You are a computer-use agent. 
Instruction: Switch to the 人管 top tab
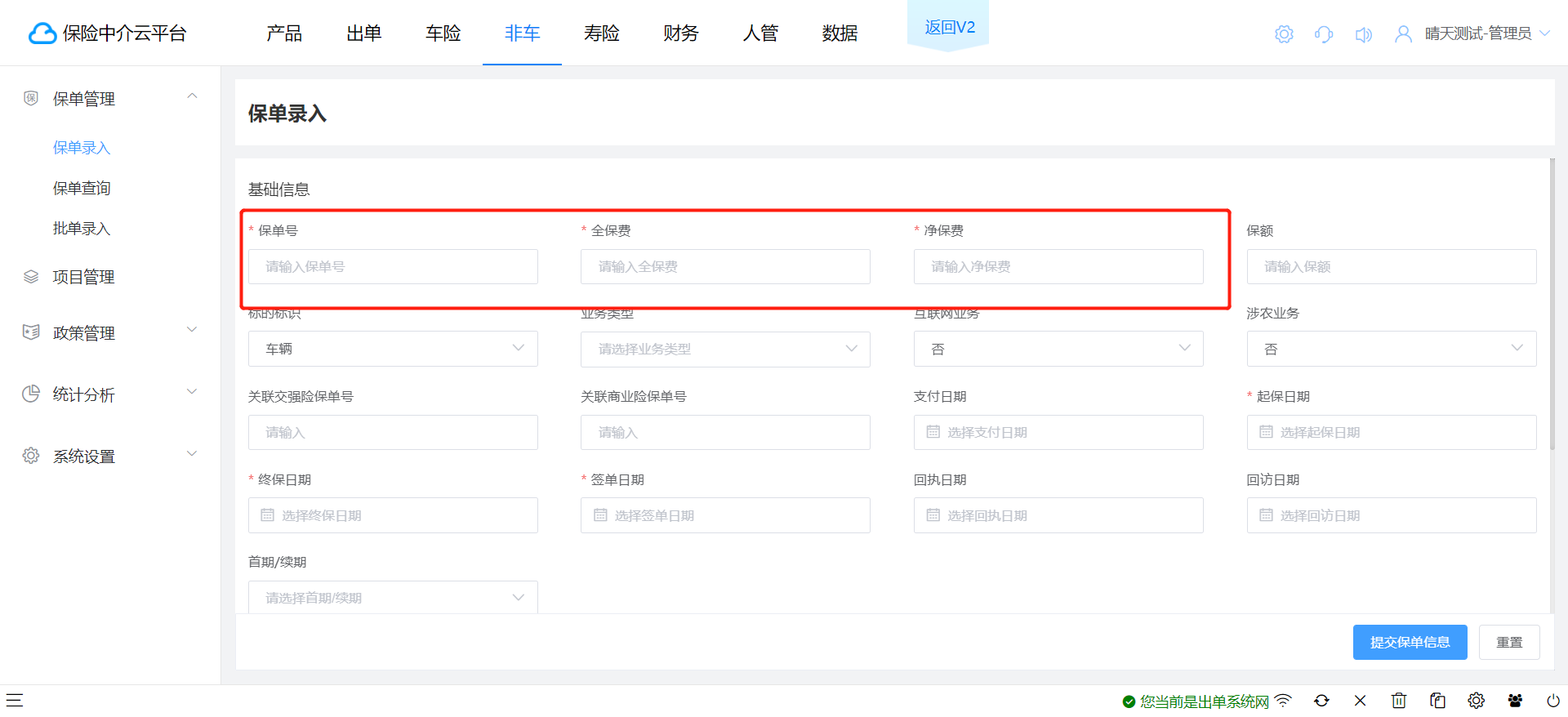[759, 33]
